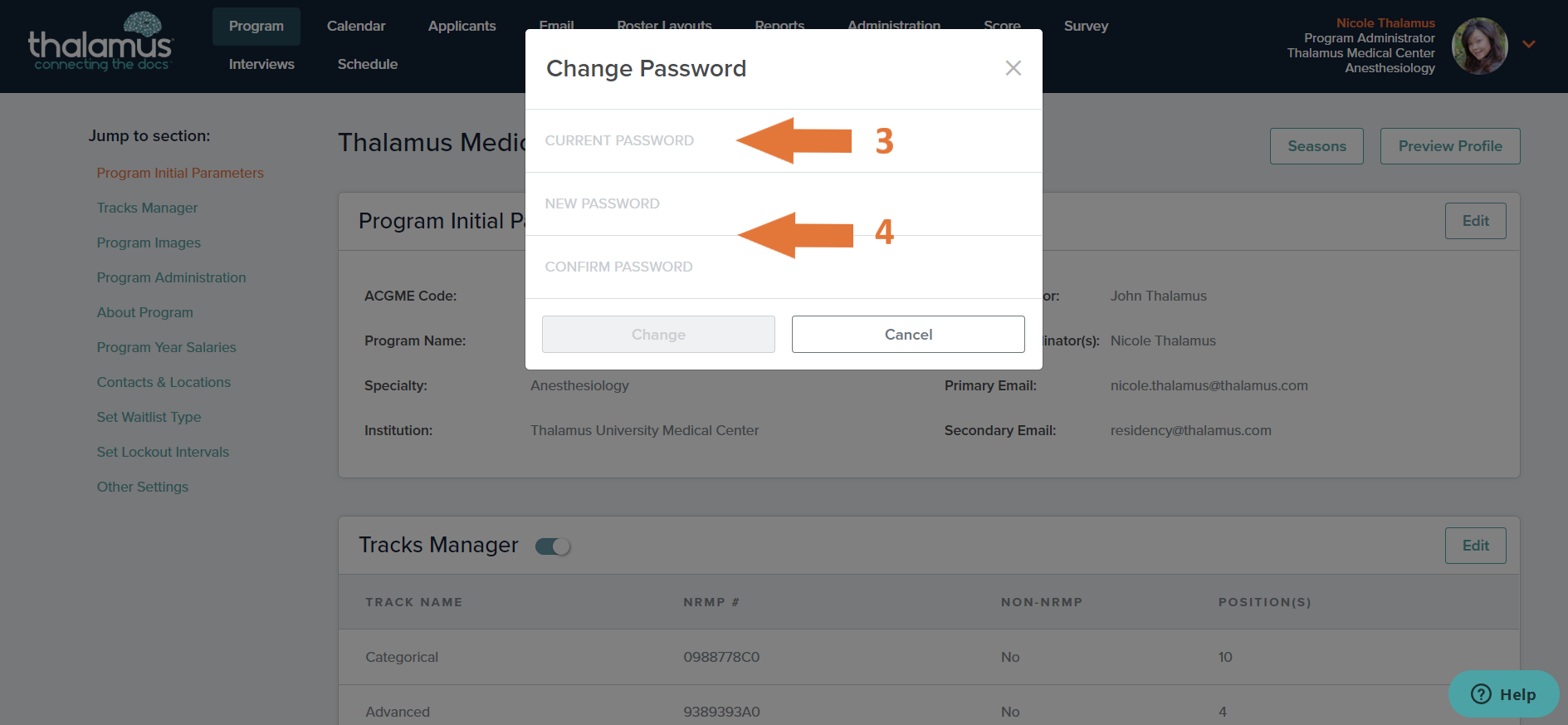Viewport: 1568px width, 725px height.
Task: Jump to Contacts & Locations
Action: tap(164, 382)
